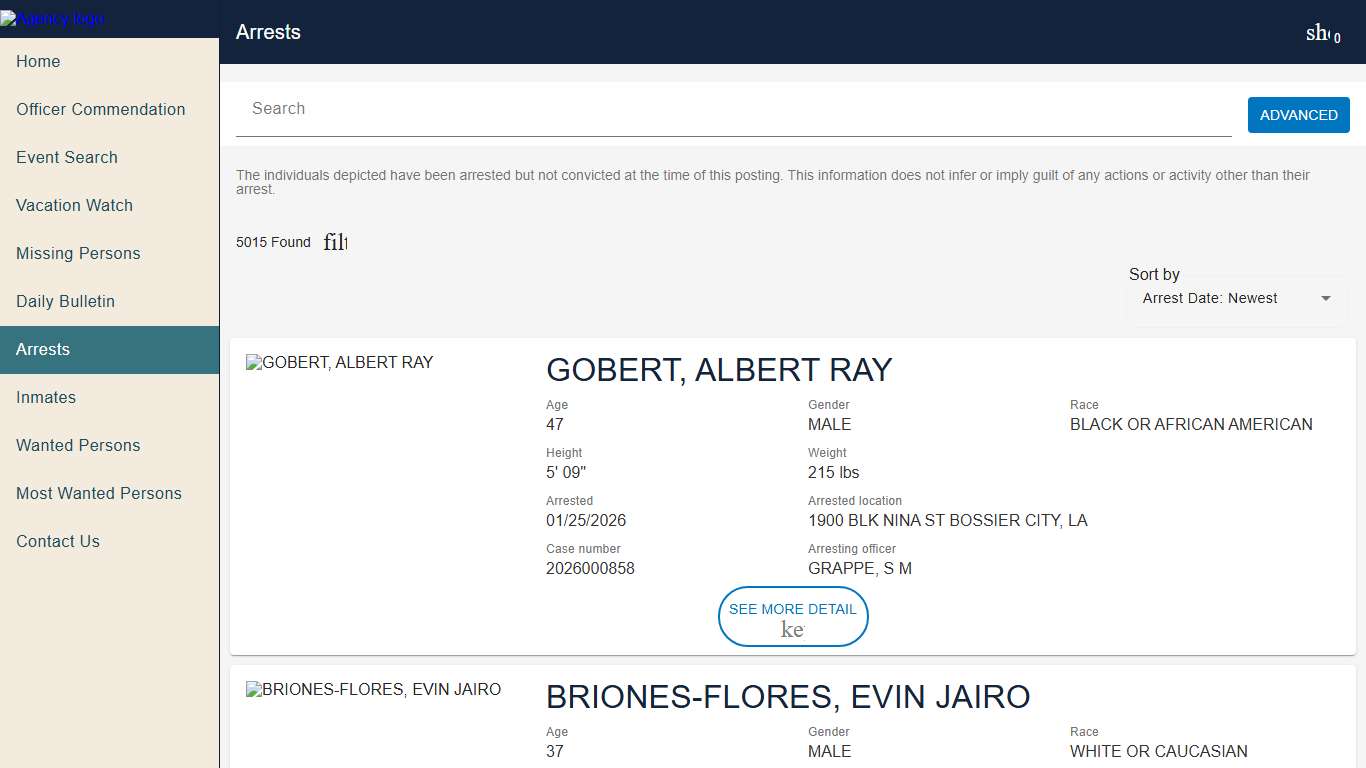Go to Home in sidebar

point(38,61)
